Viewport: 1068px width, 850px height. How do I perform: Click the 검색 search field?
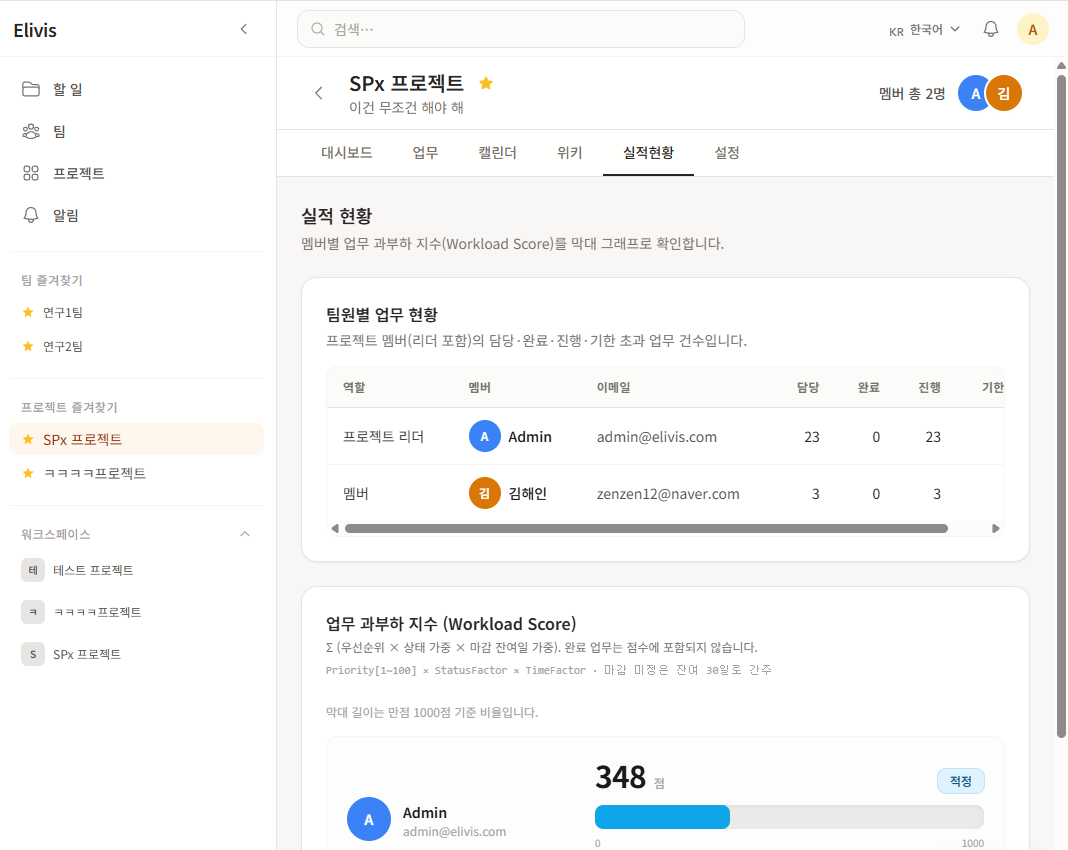point(520,29)
